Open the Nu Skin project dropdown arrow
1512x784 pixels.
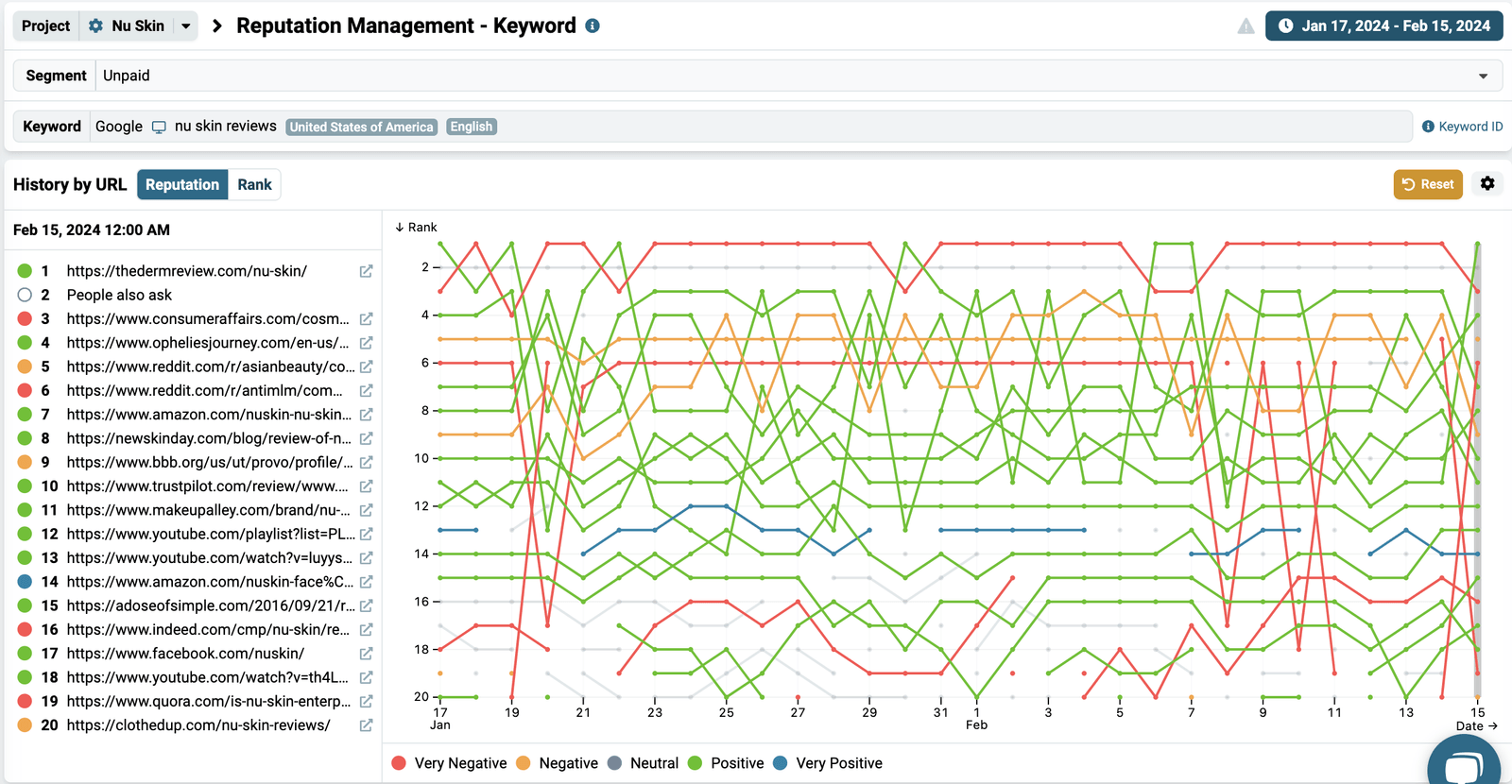186,26
